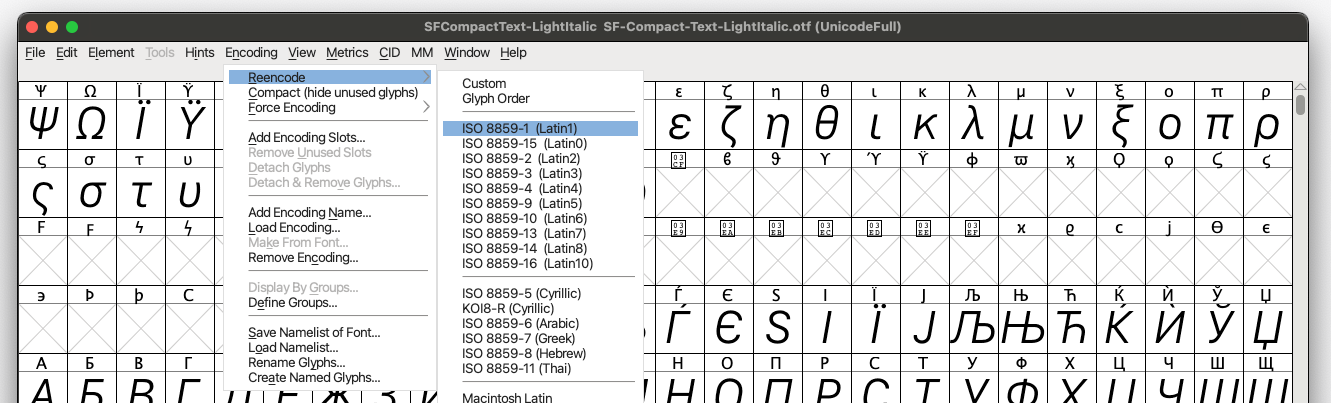The width and height of the screenshot is (1331, 403).
Task: Select Create Named Glyphs...
Action: [332, 377]
